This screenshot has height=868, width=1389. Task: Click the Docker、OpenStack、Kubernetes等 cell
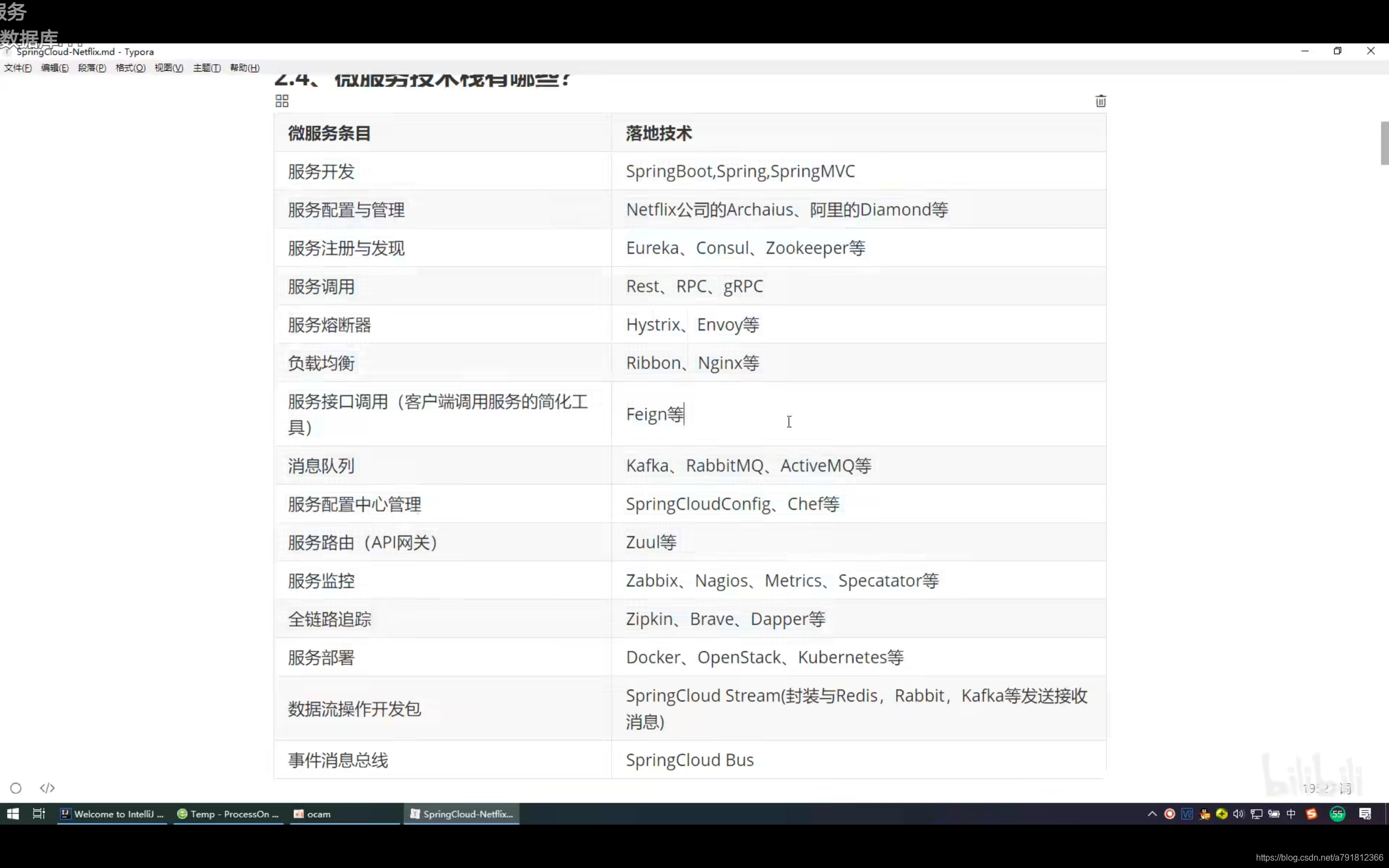[859, 658]
